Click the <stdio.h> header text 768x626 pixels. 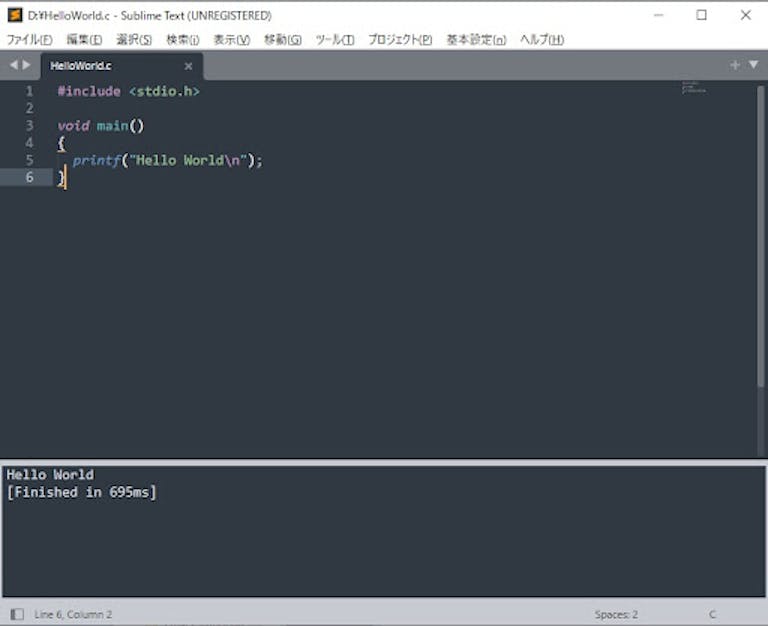click(x=165, y=91)
